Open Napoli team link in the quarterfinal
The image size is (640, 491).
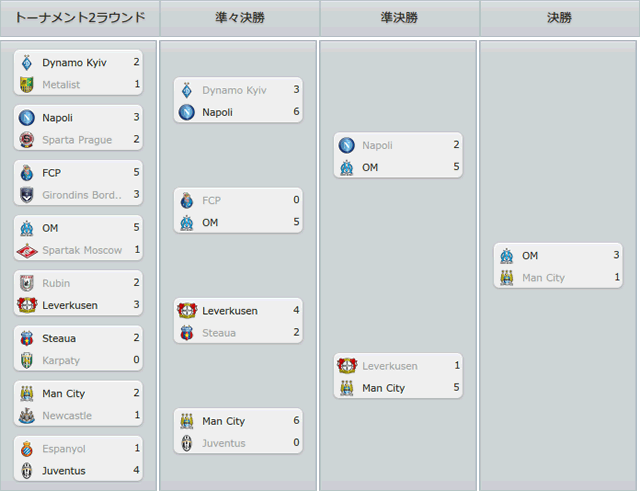coord(218,112)
